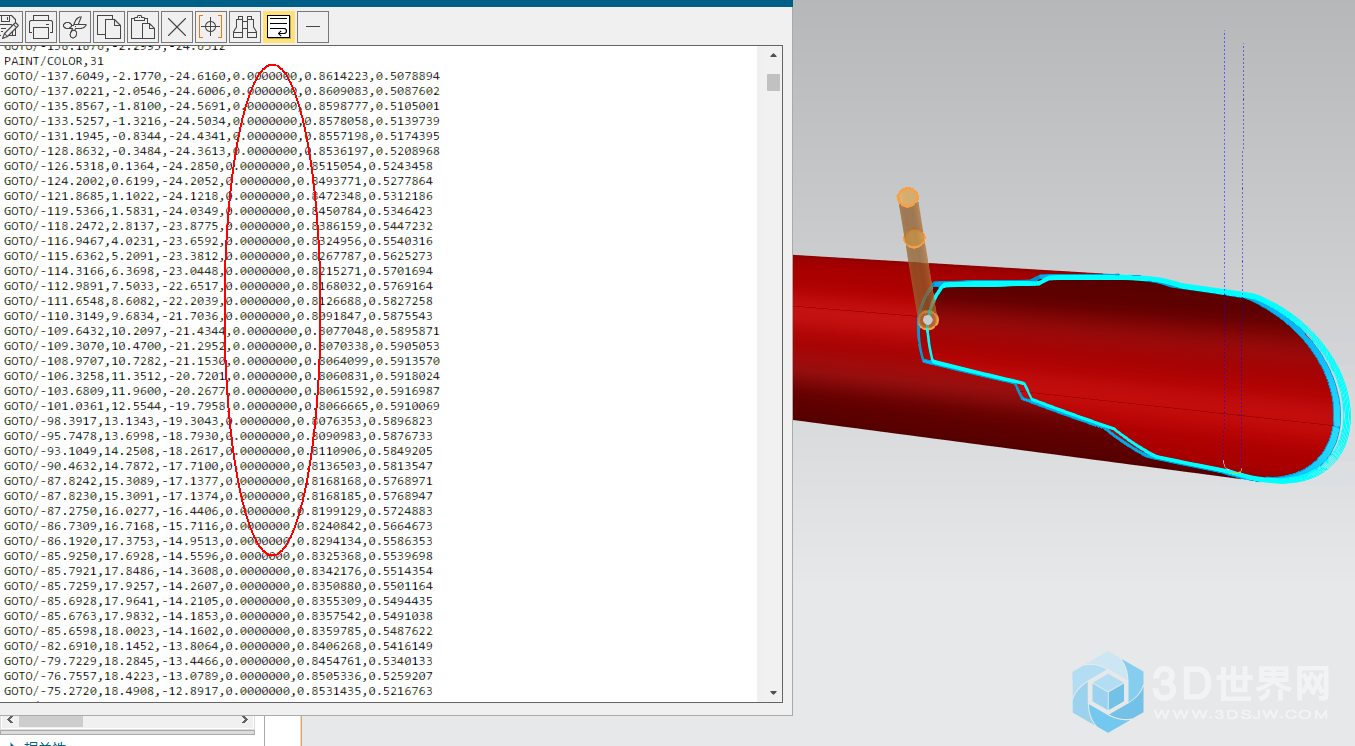
Task: Click the dash icon in the toolbar
Action: tap(313, 26)
